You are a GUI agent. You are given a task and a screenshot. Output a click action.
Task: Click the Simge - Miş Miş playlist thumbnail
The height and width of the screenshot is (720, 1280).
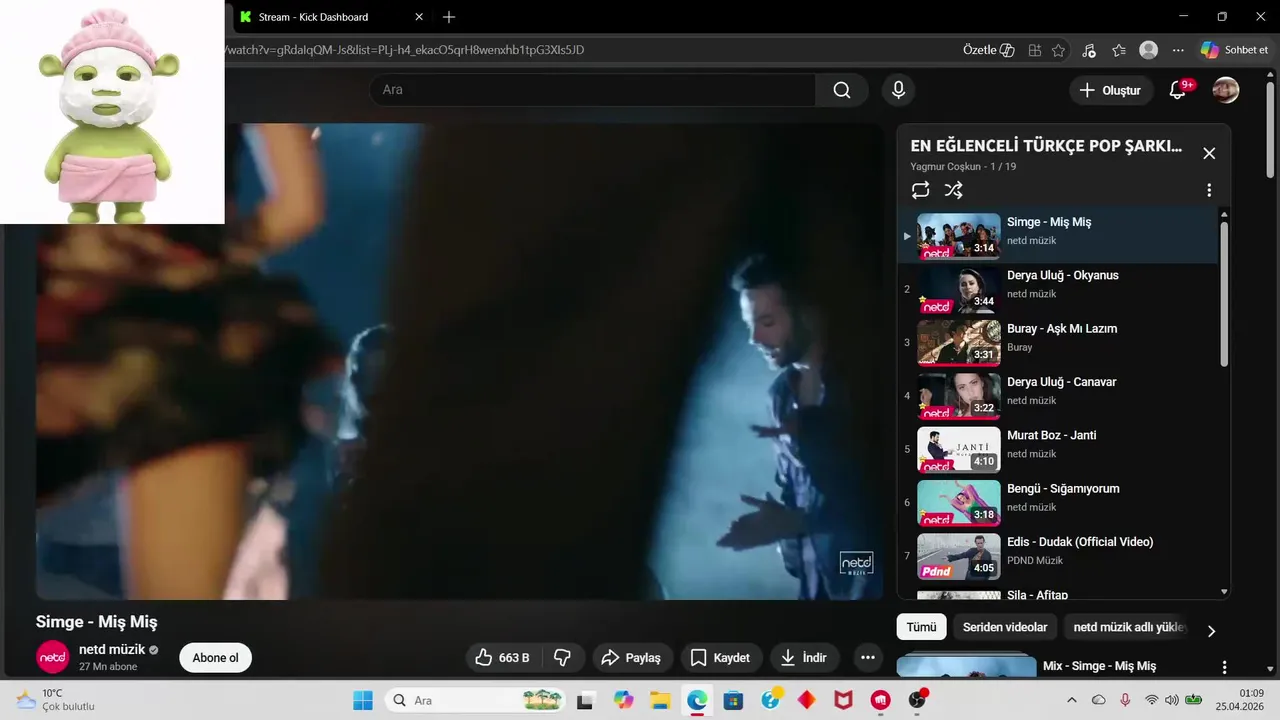point(959,236)
